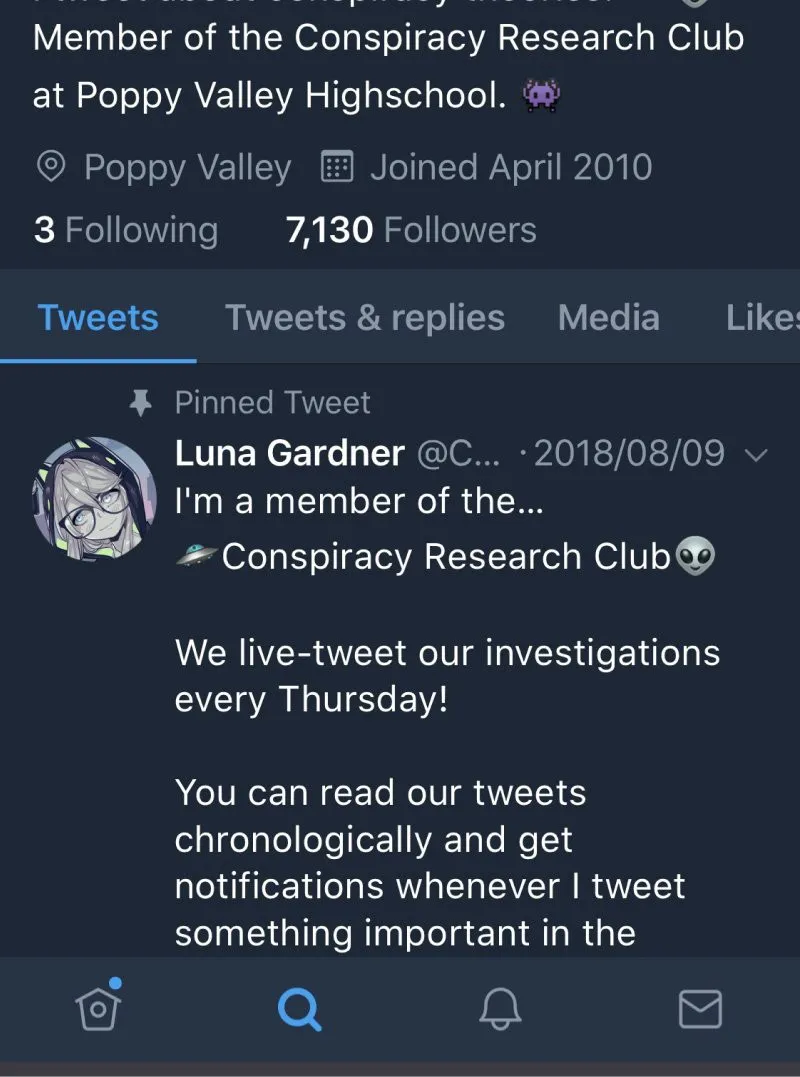Tap Luna Gardner's avatar thumbnail
The image size is (800, 1077).
[94, 499]
